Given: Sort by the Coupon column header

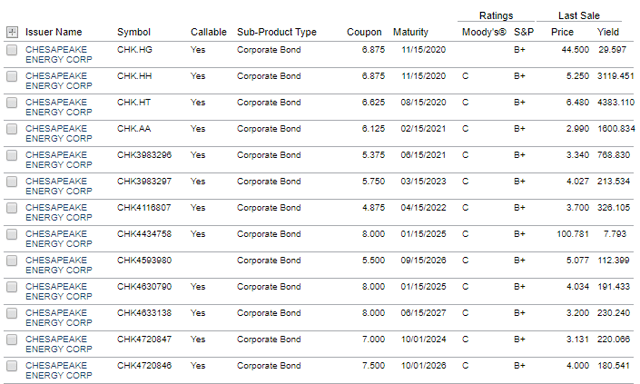Looking at the screenshot, I should click(x=364, y=32).
